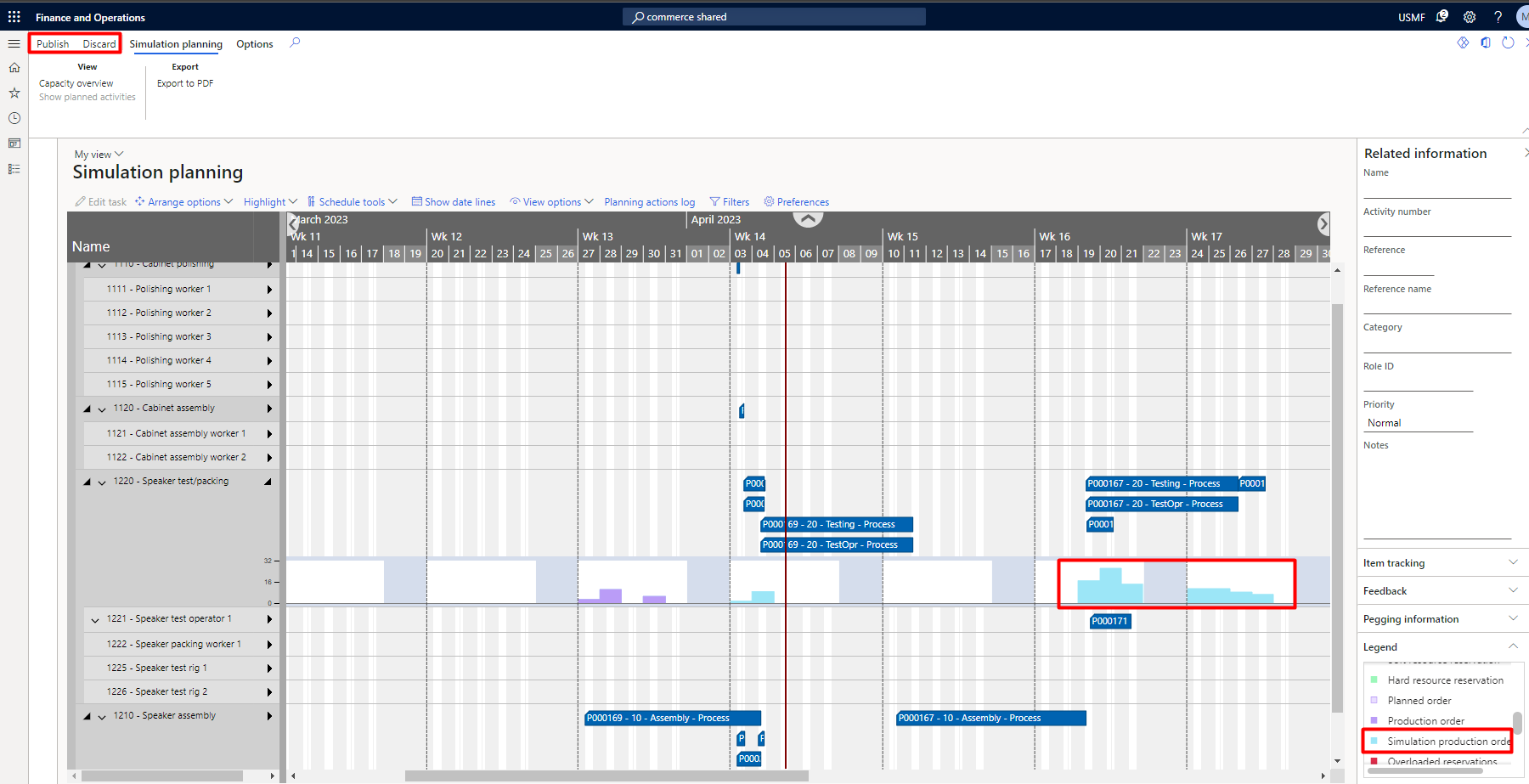Open the Help question mark icon

point(1498,17)
